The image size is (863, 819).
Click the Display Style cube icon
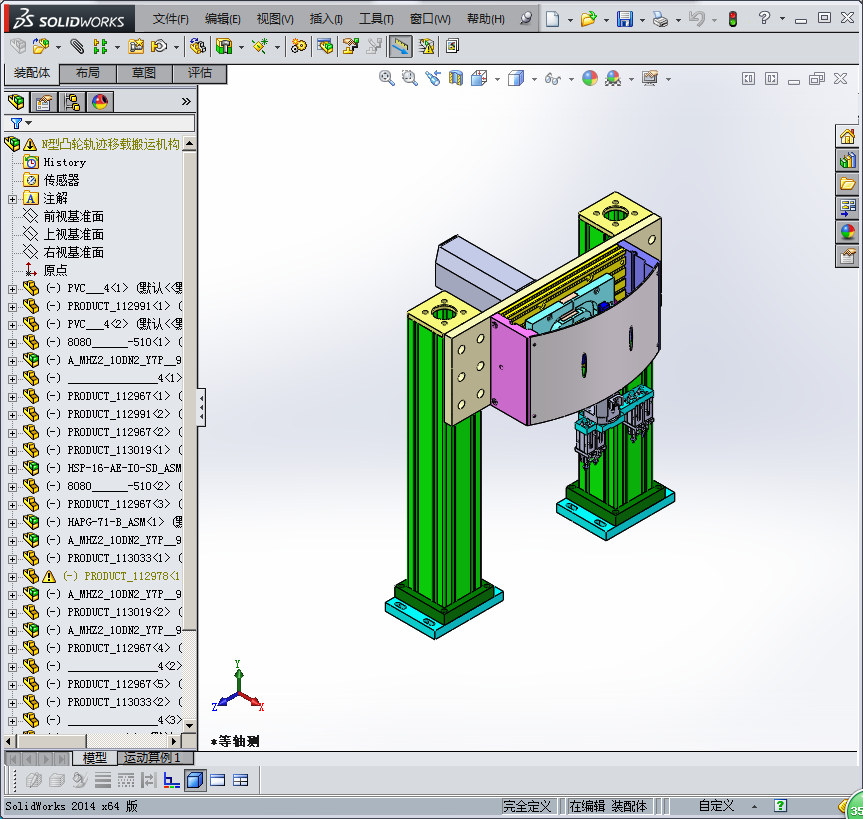pos(516,79)
